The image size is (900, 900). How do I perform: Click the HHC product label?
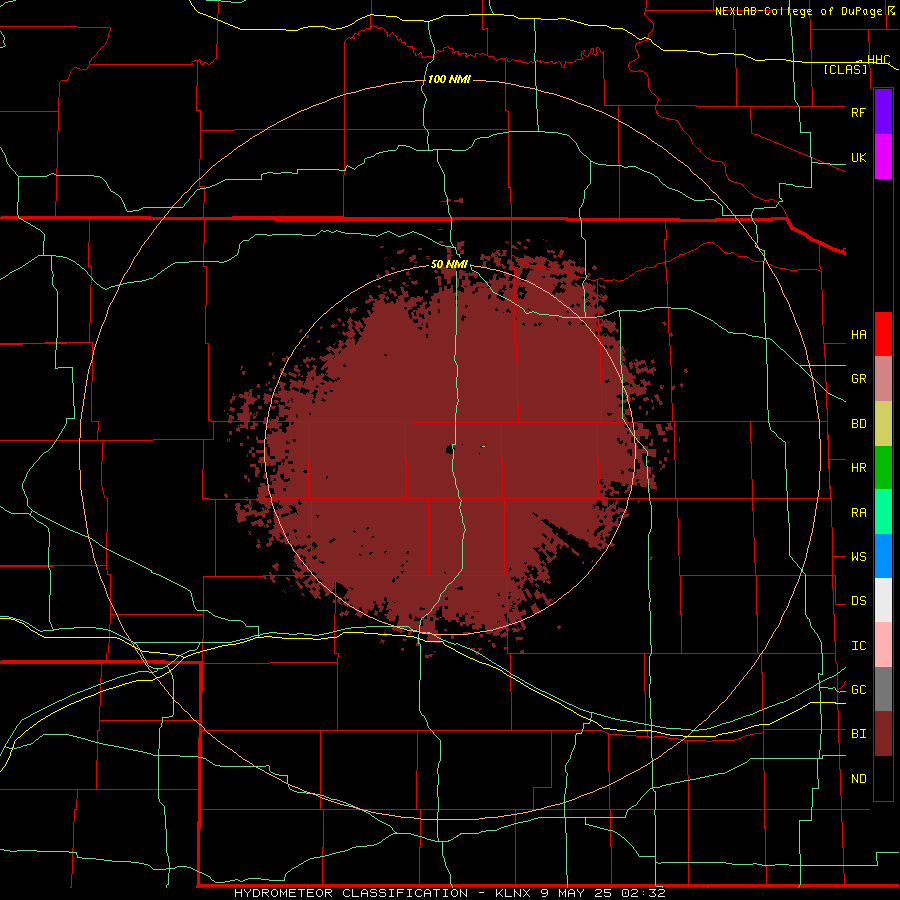[x=878, y=60]
